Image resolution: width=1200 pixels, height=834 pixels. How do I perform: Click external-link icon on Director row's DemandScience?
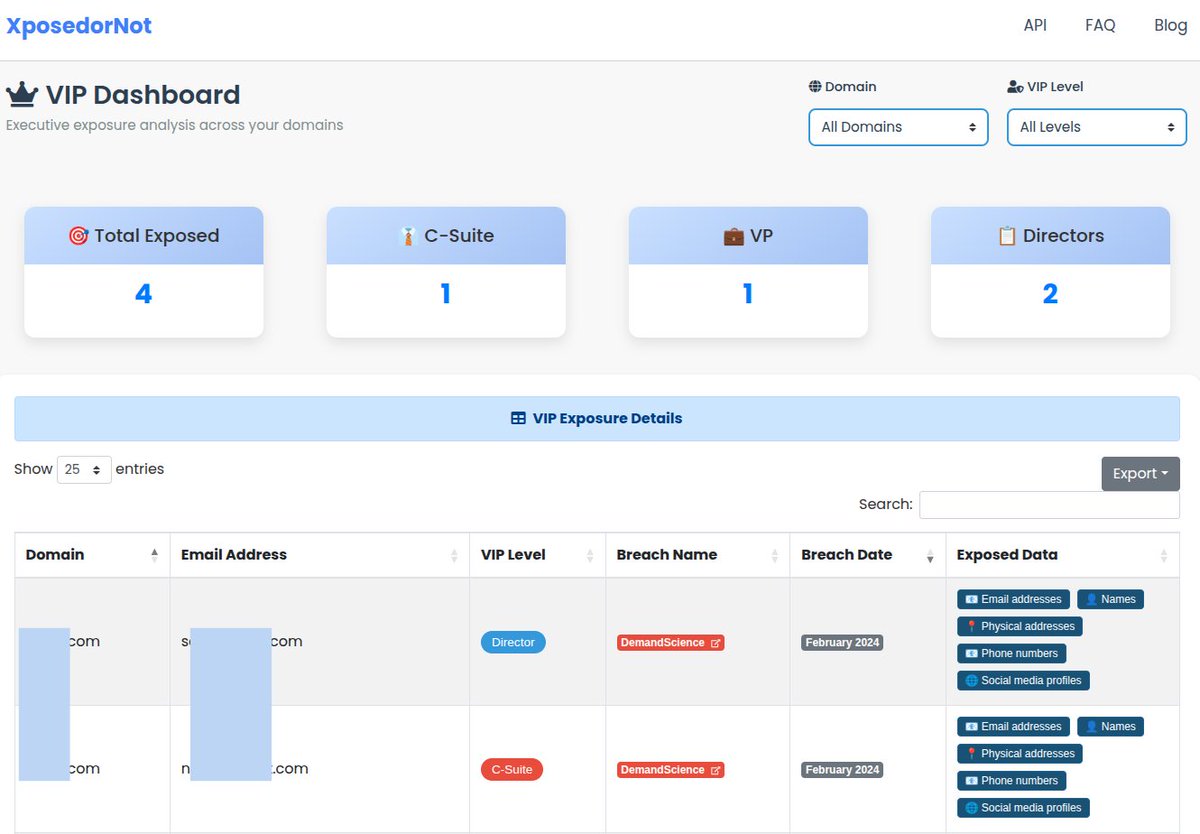tap(715, 643)
